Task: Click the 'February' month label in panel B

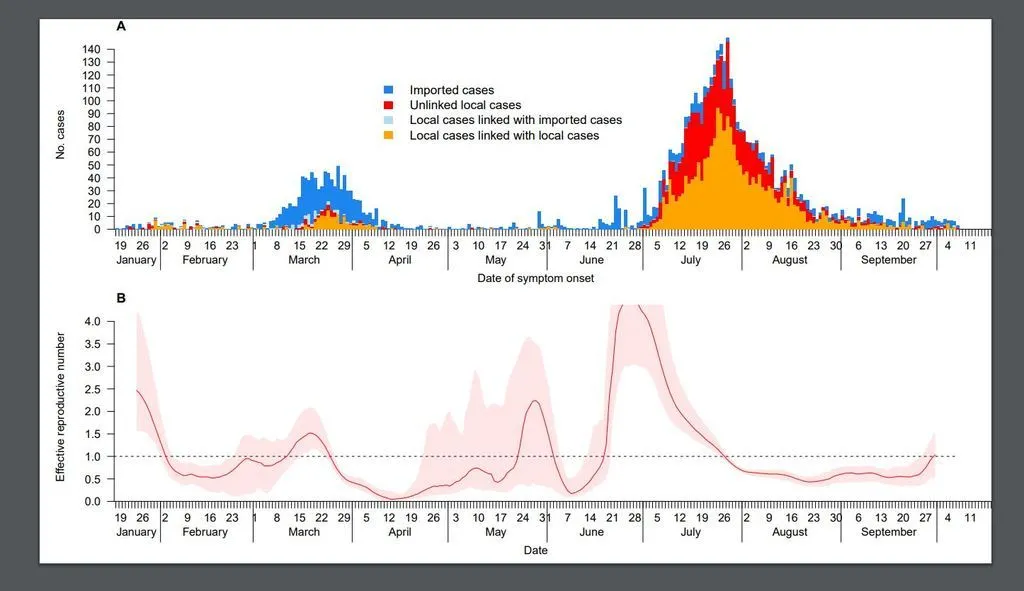Action: [205, 532]
